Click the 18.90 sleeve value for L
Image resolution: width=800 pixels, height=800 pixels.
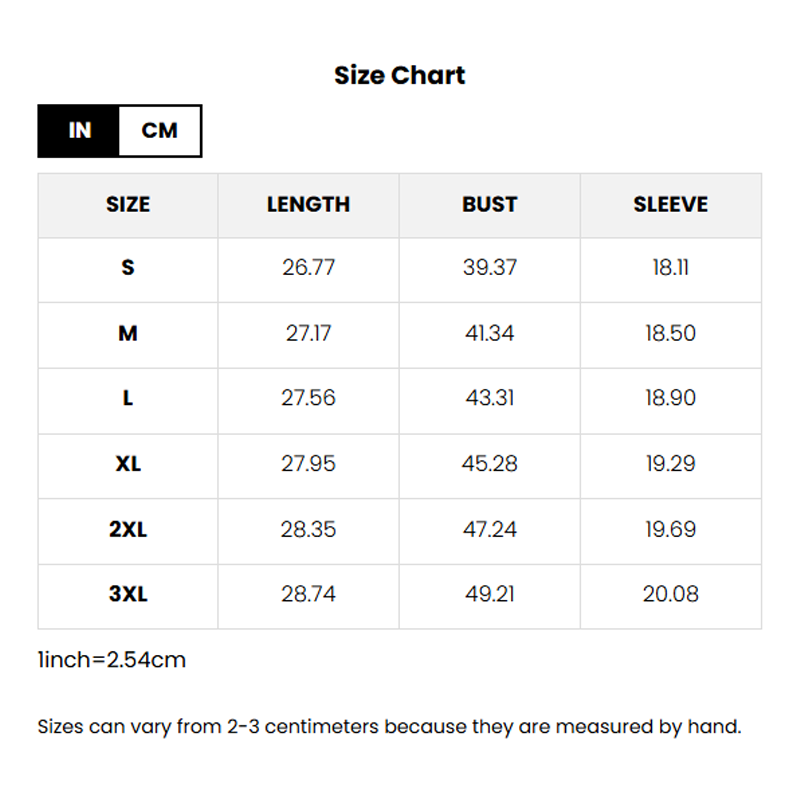[x=670, y=398]
